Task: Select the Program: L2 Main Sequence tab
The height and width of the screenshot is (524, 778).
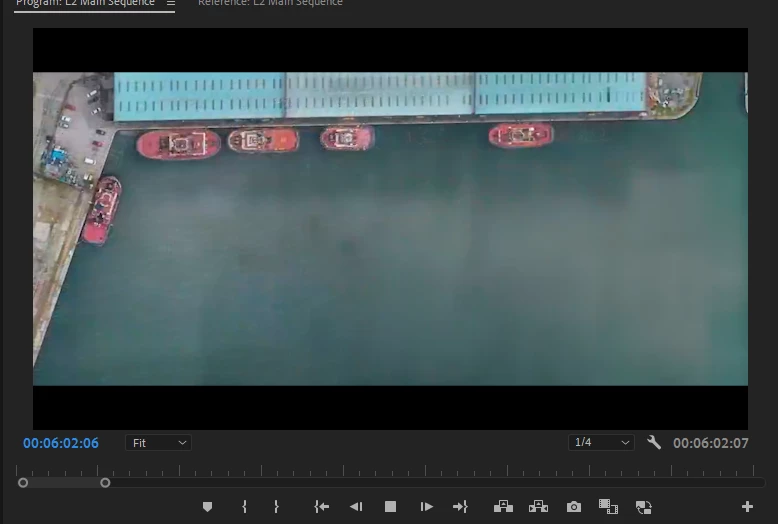Action: (85, 3)
